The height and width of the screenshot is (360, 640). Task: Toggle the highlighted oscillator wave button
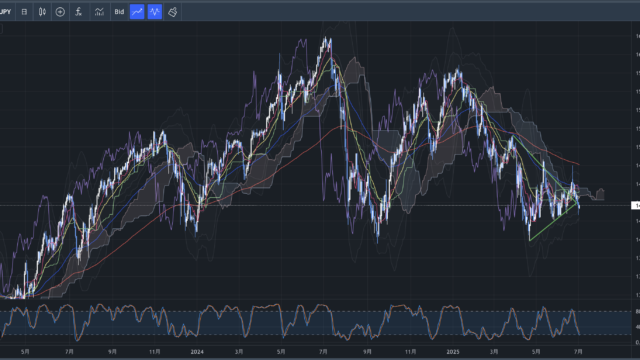point(155,12)
